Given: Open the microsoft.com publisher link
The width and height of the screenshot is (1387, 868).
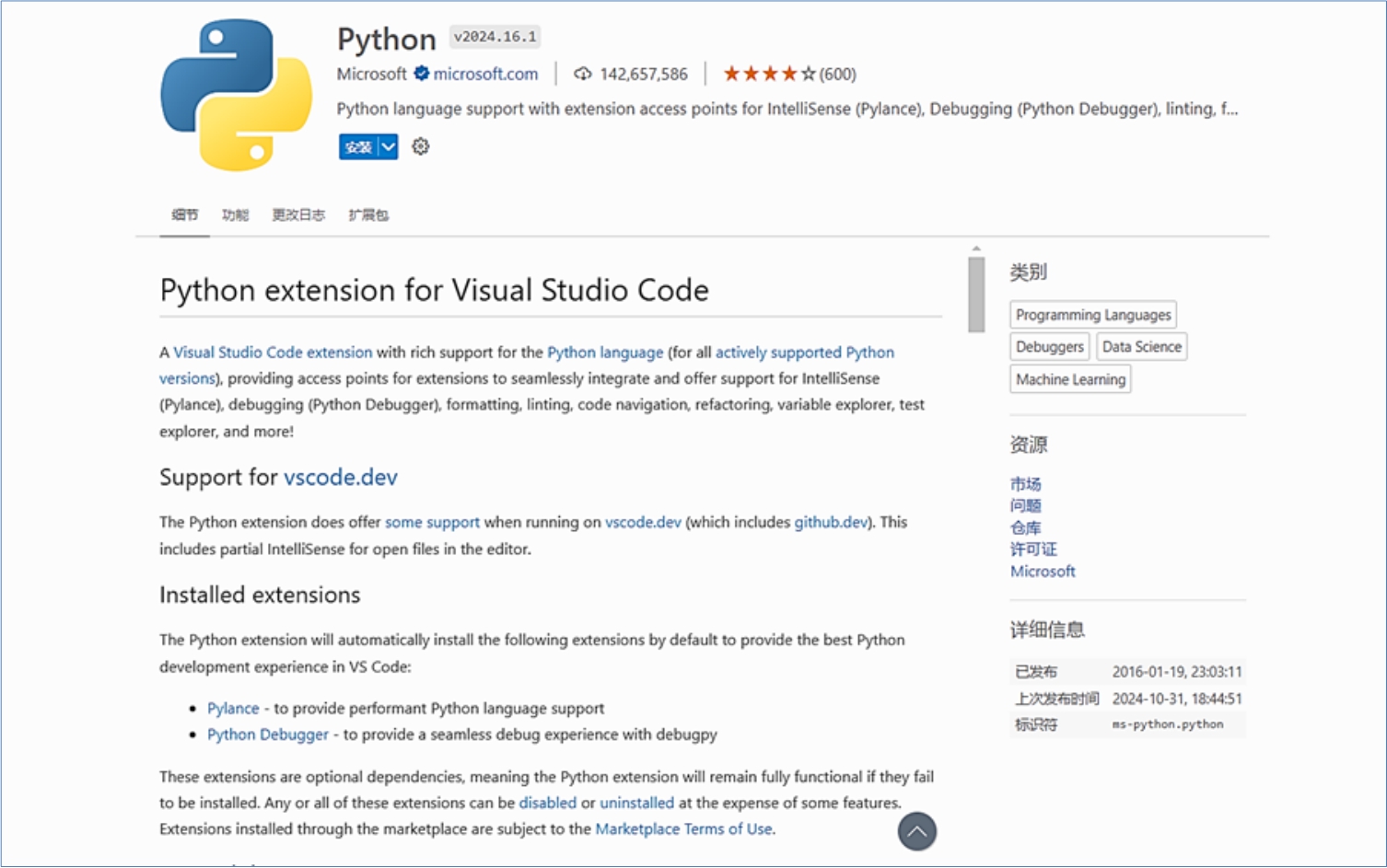Looking at the screenshot, I should [485, 74].
